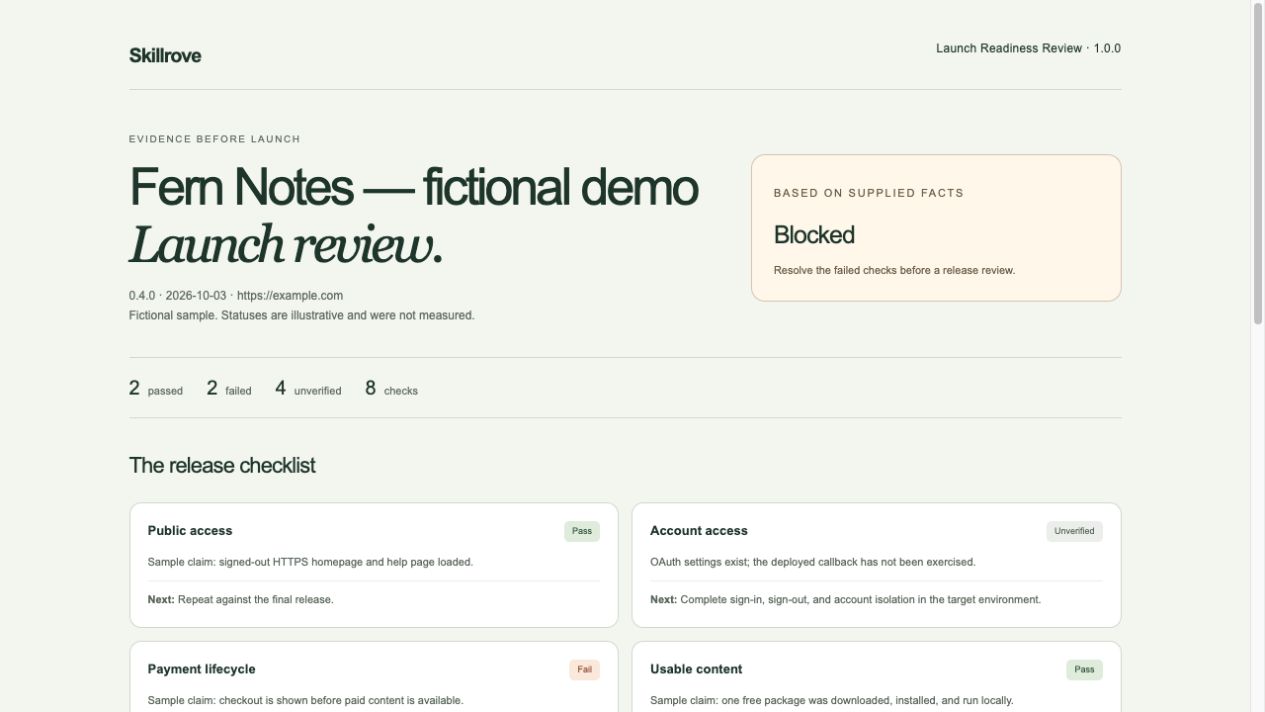Click the '4 unverified' statistic
The image size is (1265, 712).
[x=308, y=388]
